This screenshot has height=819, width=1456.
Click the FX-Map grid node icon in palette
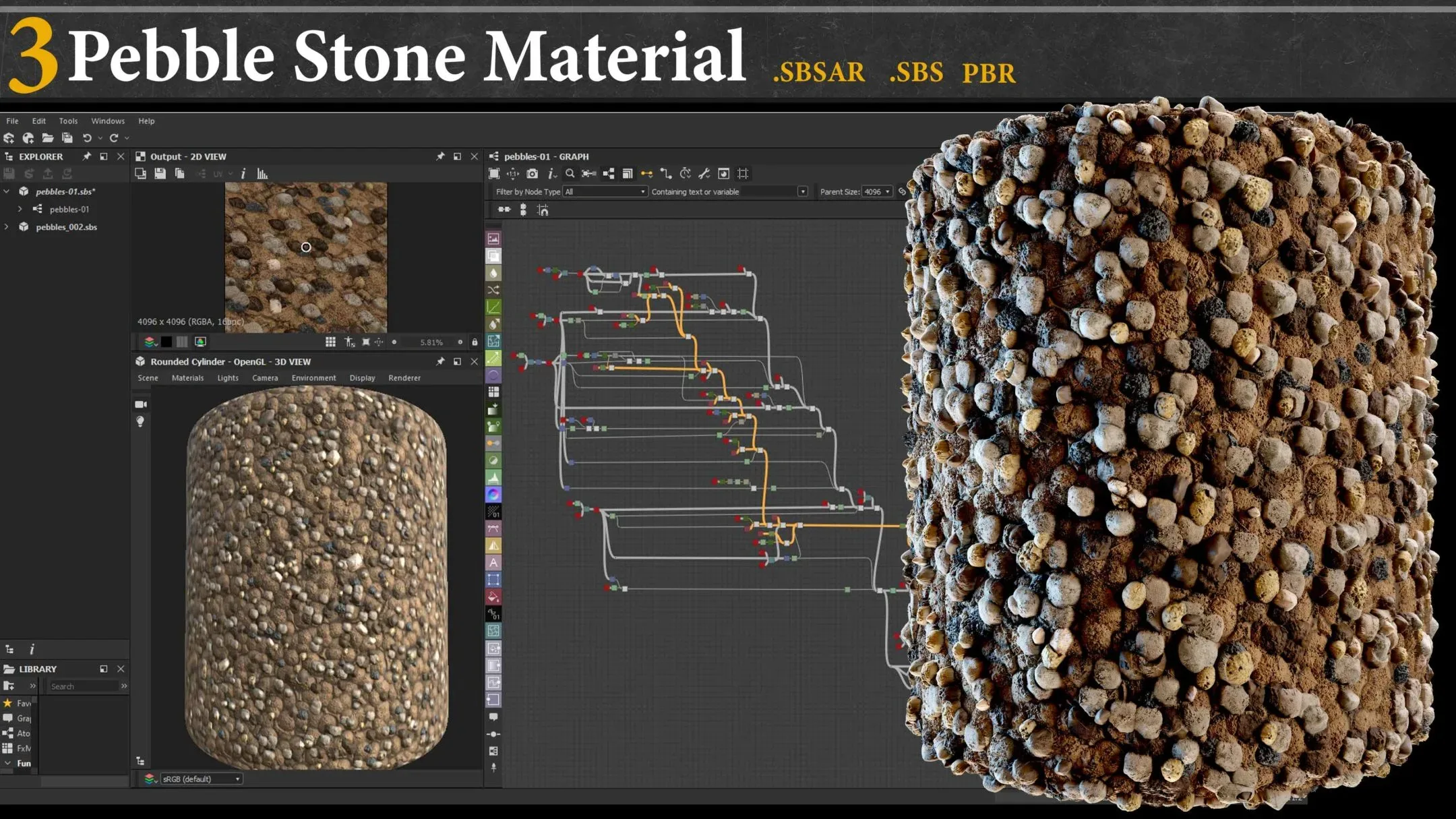pos(493,392)
